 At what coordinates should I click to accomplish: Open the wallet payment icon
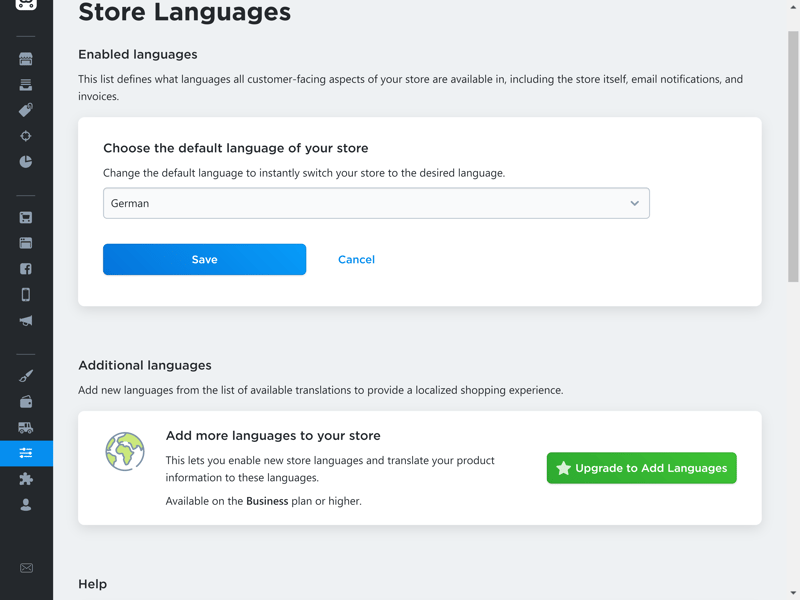[x=26, y=402]
